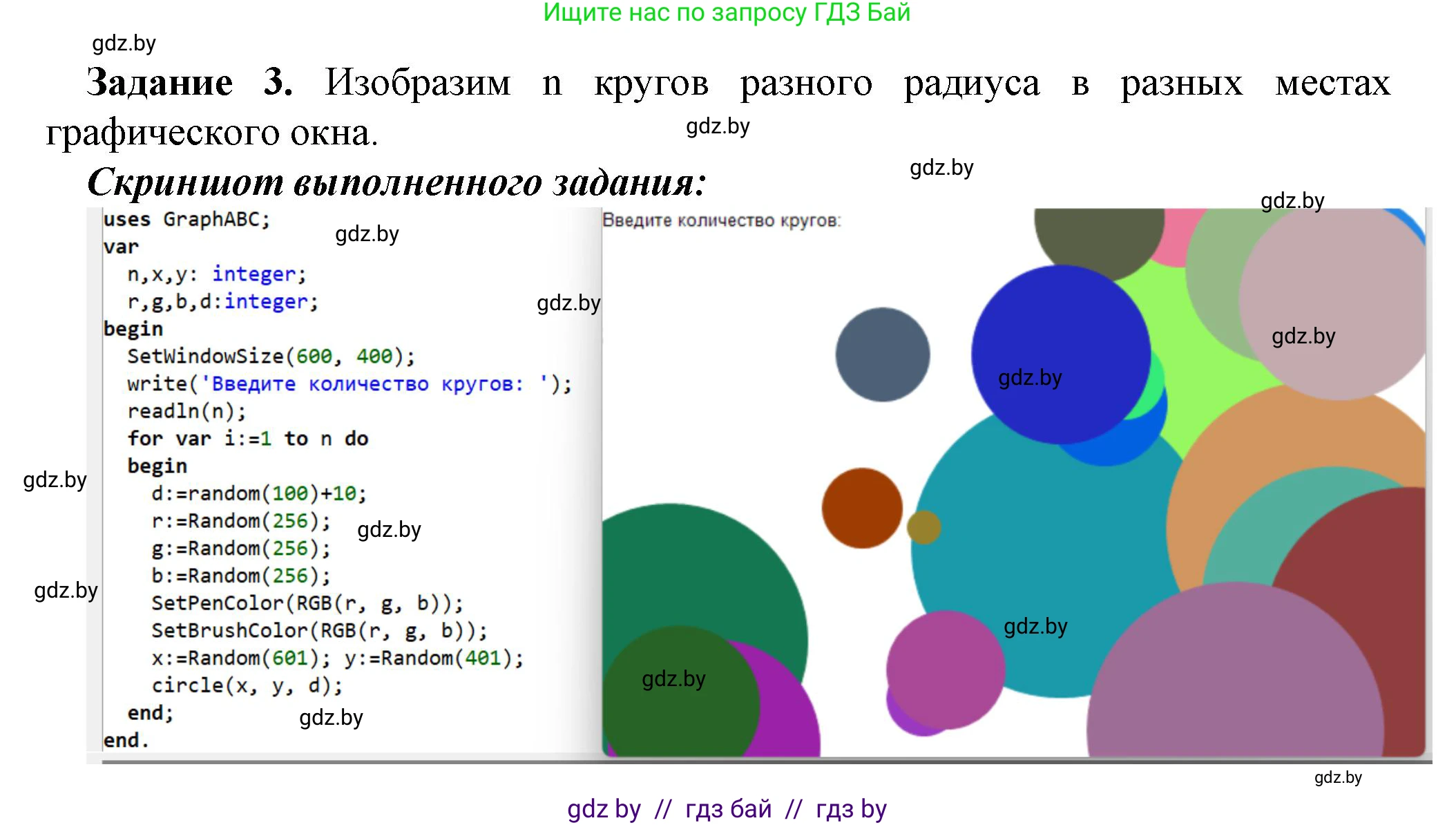The width and height of the screenshot is (1456, 825).
Task: Expand the uses GraphABC code line
Action: tap(186, 220)
